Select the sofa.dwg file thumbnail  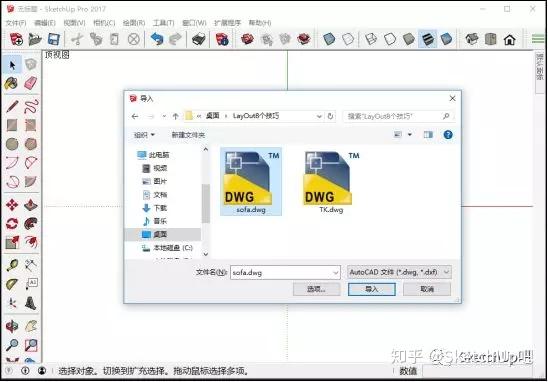(251, 182)
